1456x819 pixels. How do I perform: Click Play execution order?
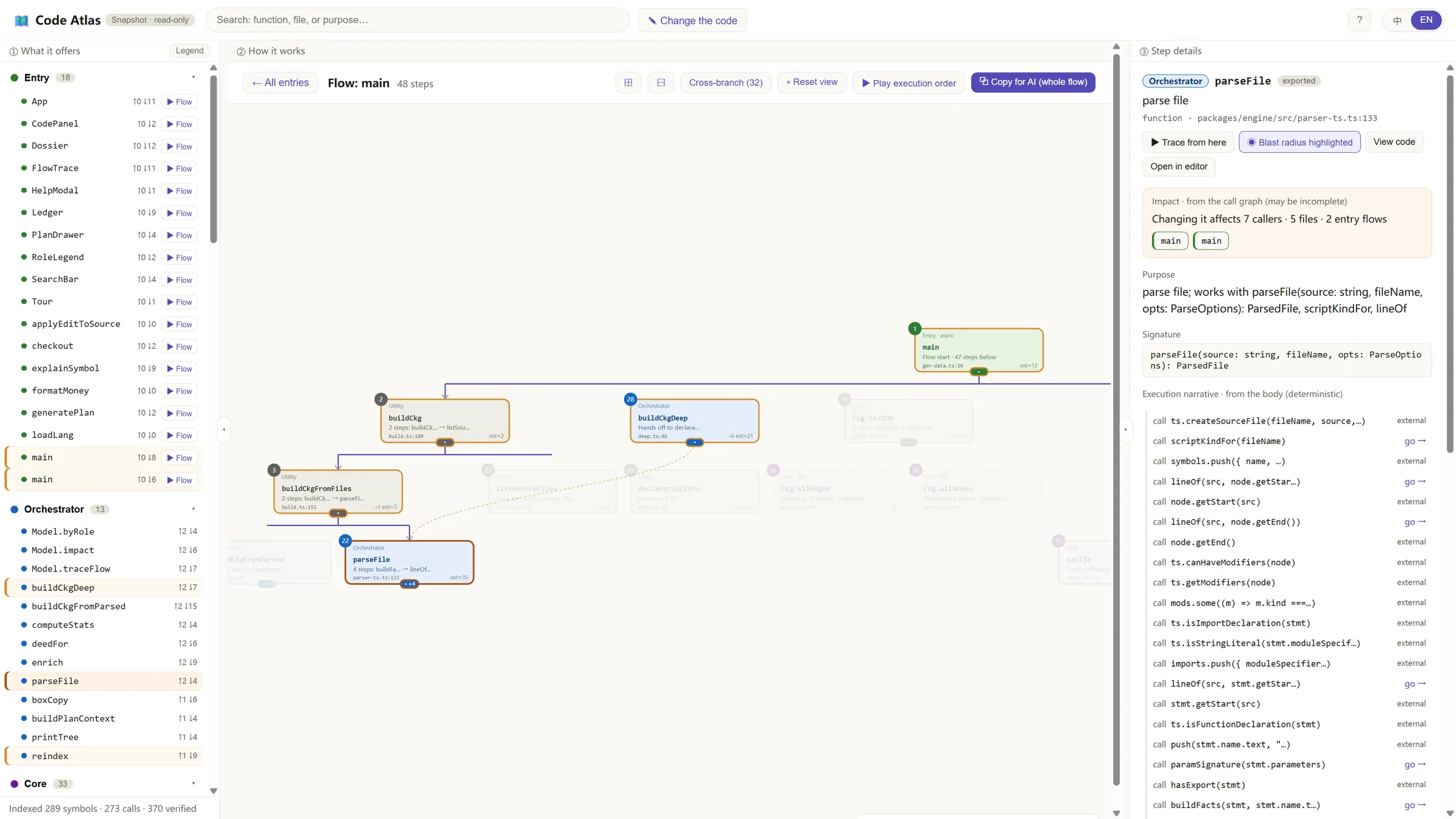[909, 83]
